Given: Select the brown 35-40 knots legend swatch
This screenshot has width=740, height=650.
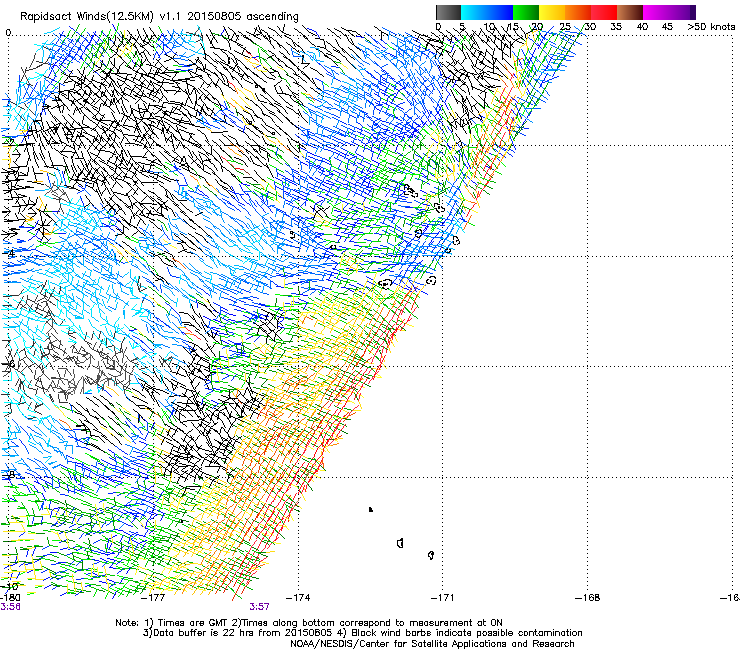Looking at the screenshot, I should (630, 12).
